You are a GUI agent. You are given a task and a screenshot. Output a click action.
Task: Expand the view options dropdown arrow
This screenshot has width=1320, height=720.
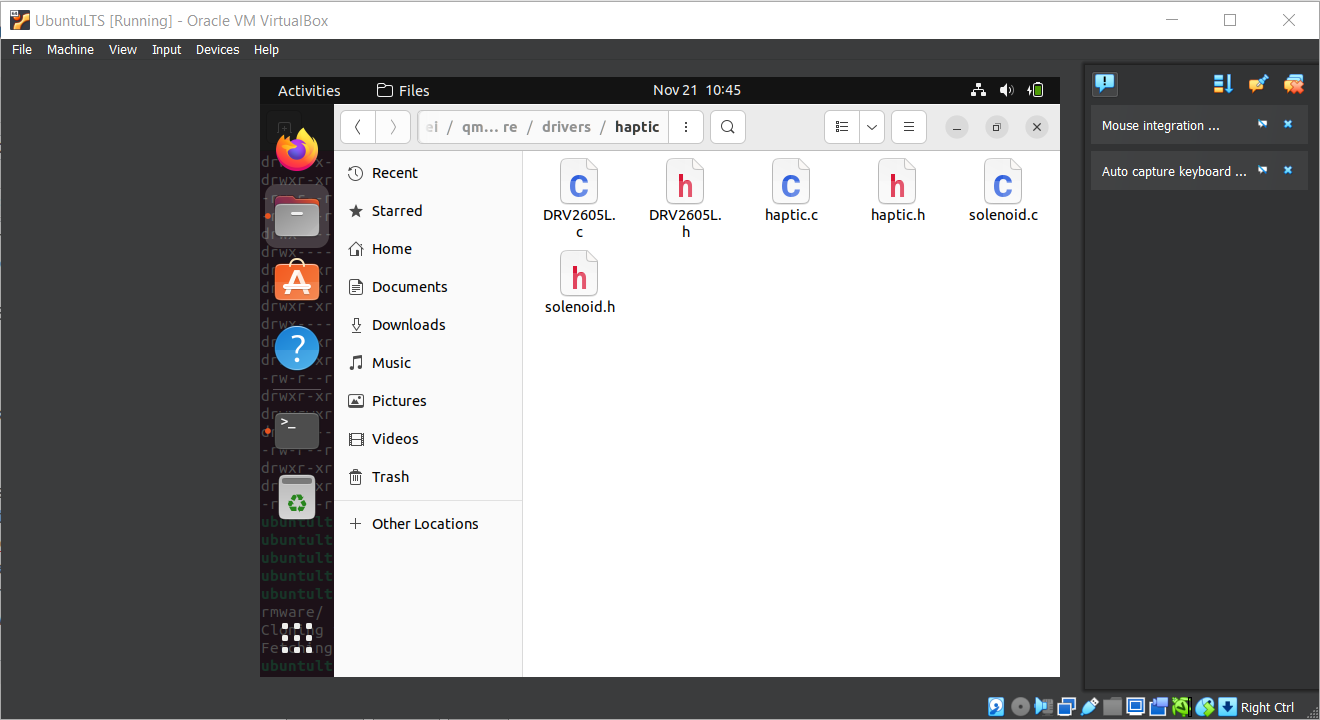click(872, 127)
